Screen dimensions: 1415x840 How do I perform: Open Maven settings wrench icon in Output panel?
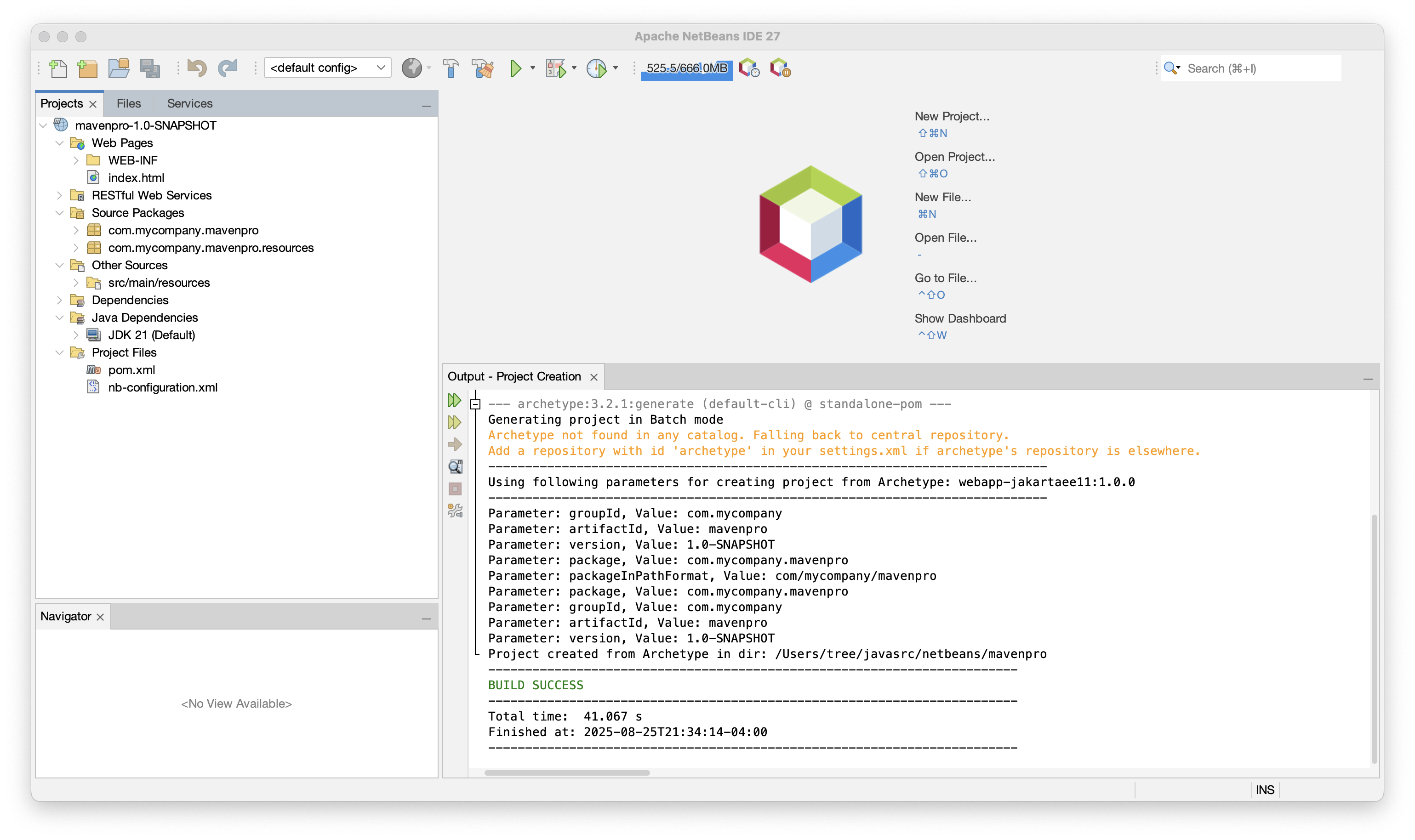pyautogui.click(x=454, y=510)
